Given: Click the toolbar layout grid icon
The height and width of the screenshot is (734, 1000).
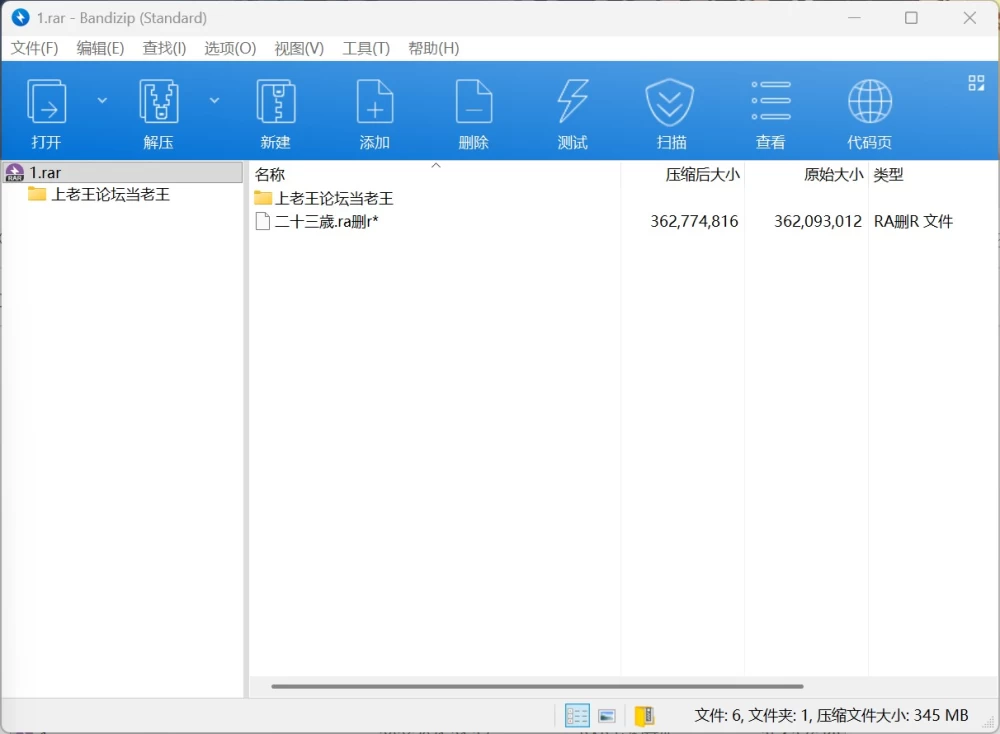Looking at the screenshot, I should click(976, 83).
